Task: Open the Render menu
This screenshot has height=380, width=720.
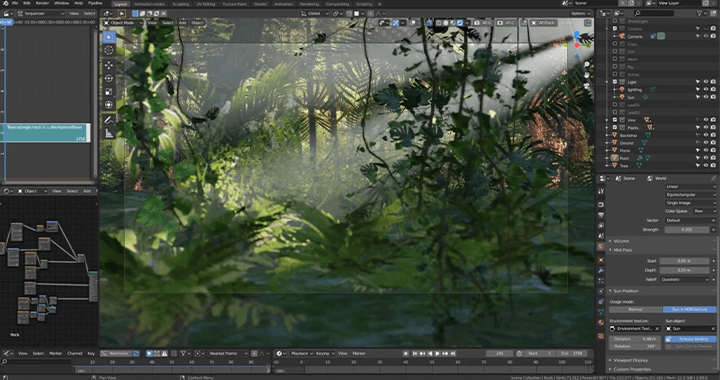Action: coord(42,3)
